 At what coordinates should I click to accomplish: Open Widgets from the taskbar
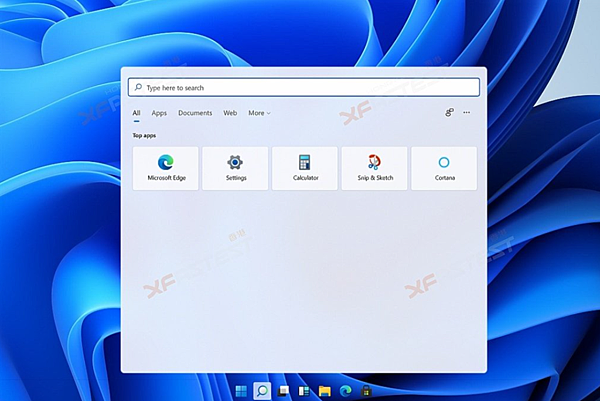point(304,391)
